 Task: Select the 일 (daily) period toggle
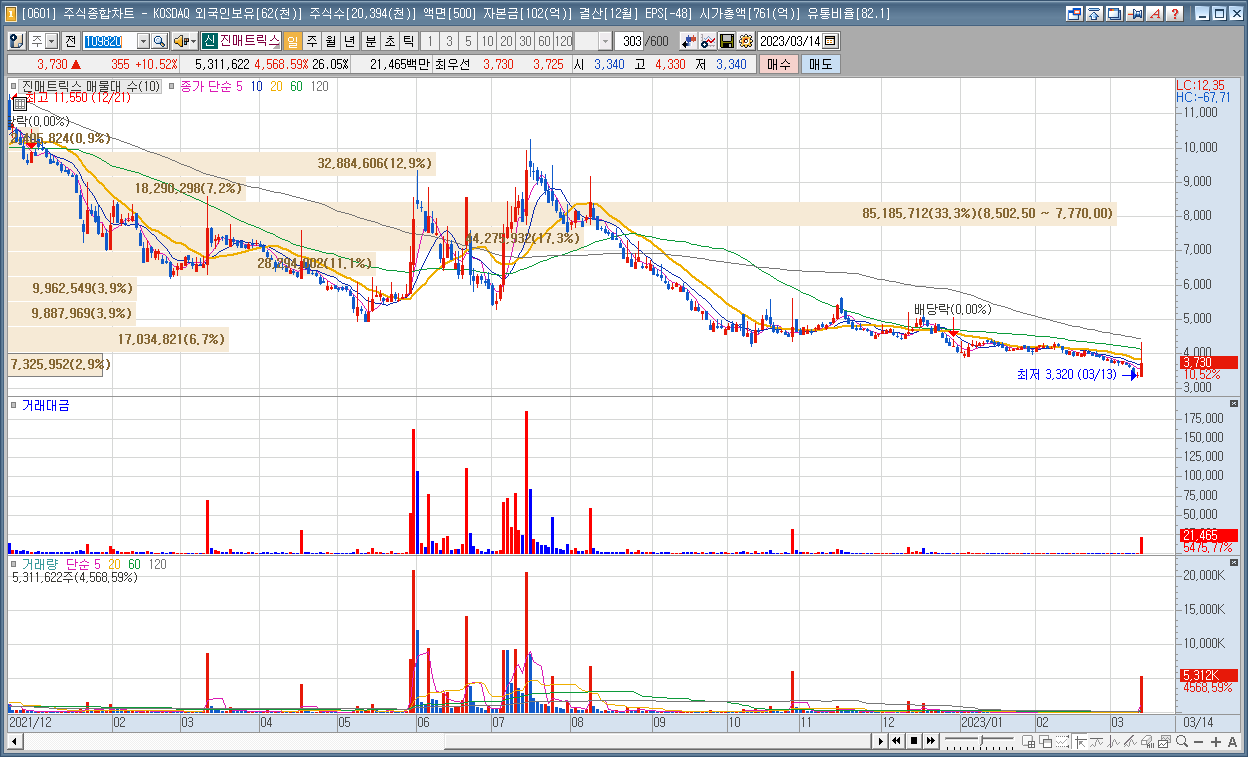click(292, 41)
